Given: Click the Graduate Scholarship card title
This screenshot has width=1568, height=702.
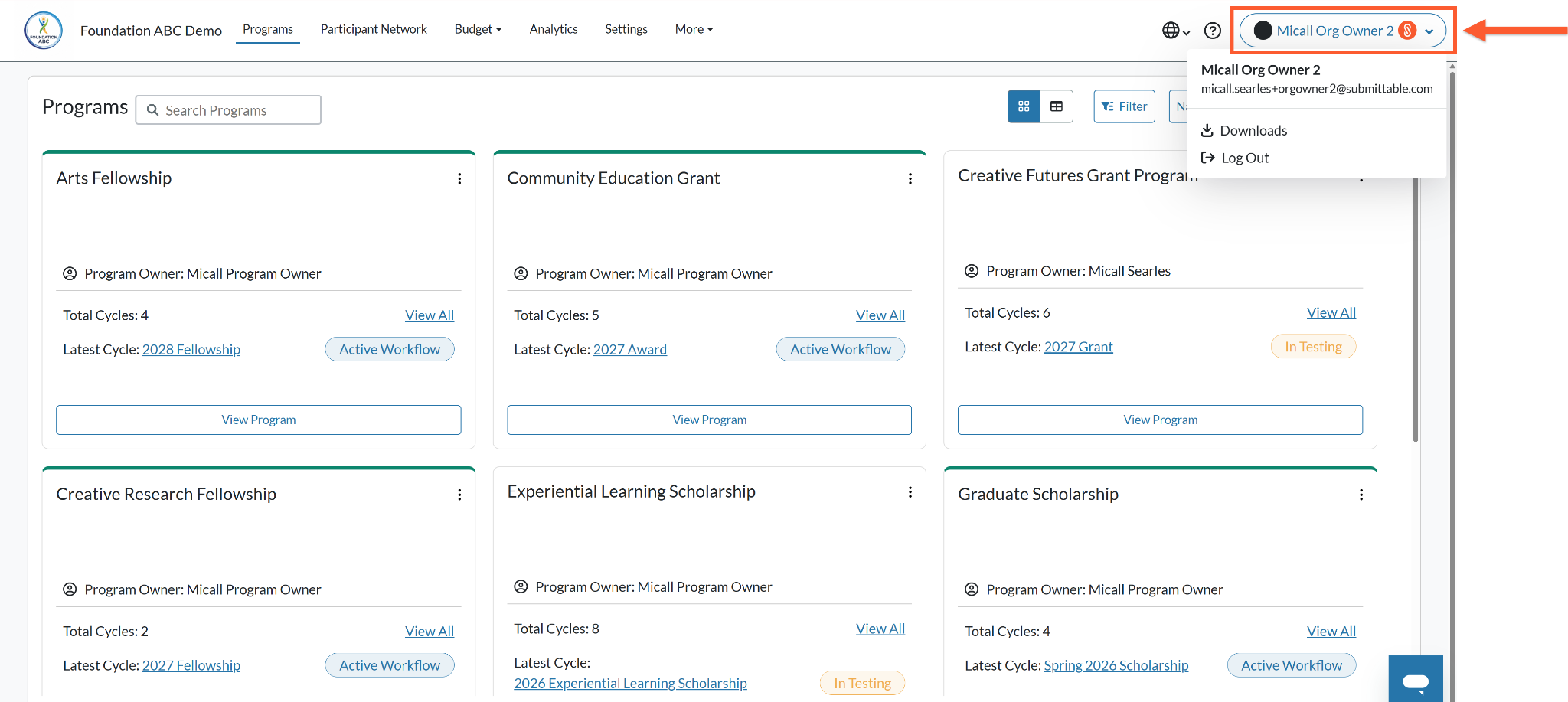Looking at the screenshot, I should point(1038,494).
